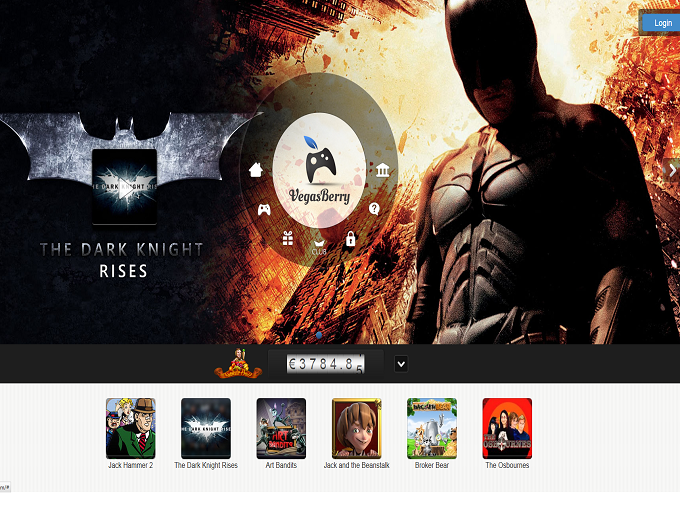The width and height of the screenshot is (680, 511).
Task: Open the bank cashier icon
Action: [382, 170]
